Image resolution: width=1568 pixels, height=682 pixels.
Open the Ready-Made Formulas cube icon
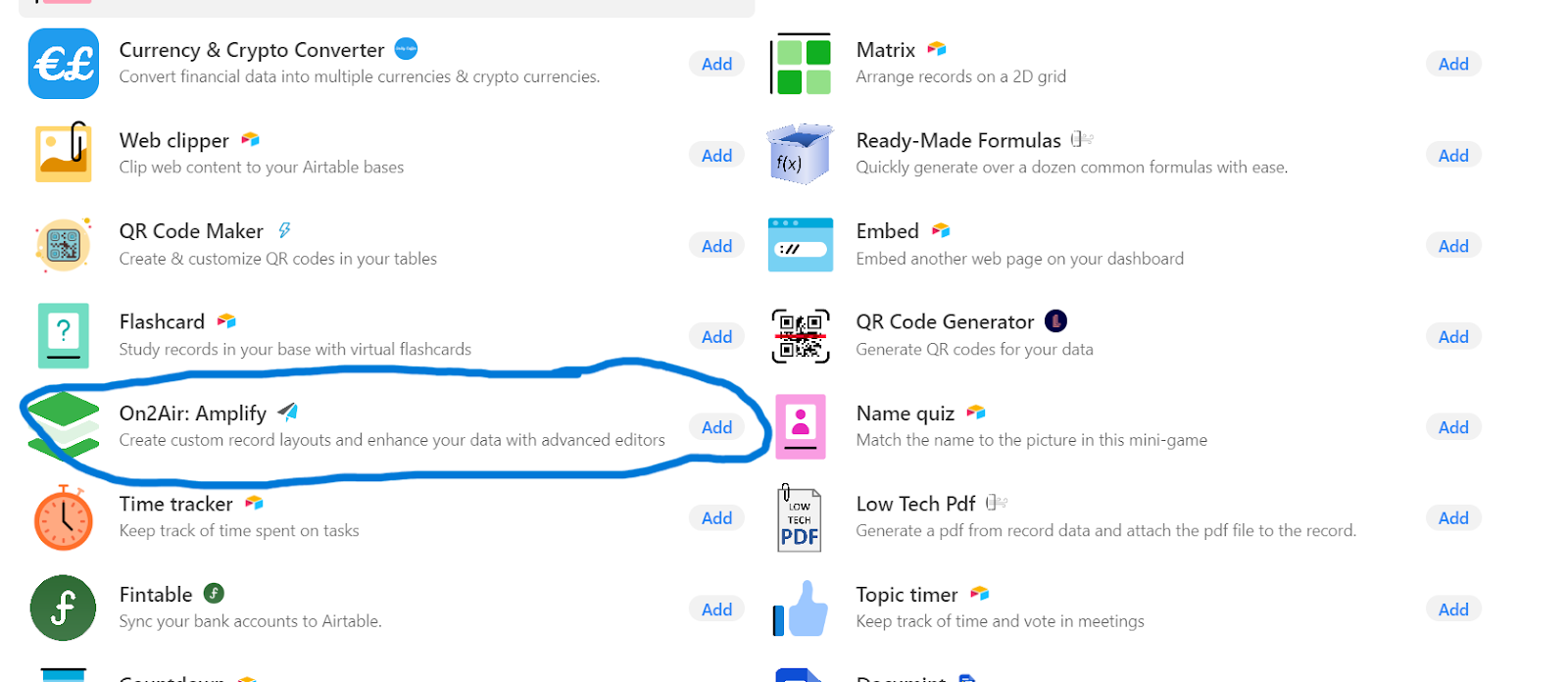pos(801,154)
